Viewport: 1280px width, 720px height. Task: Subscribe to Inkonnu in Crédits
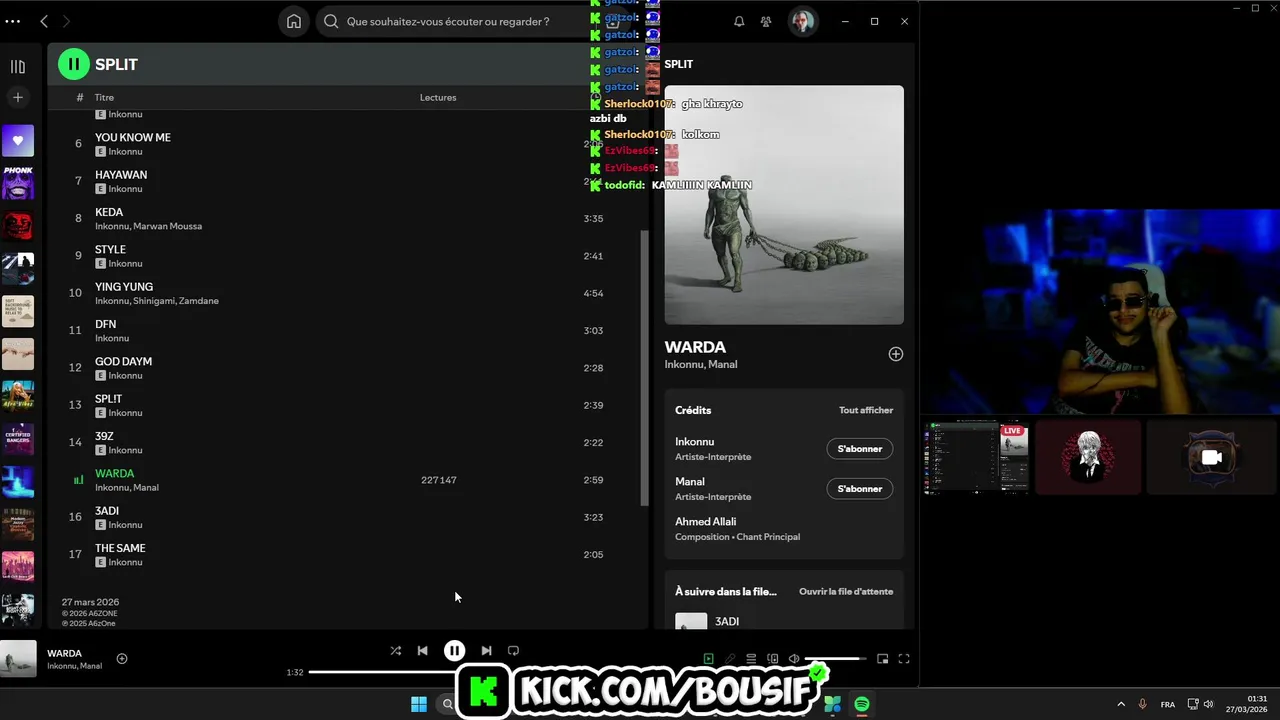pos(859,449)
